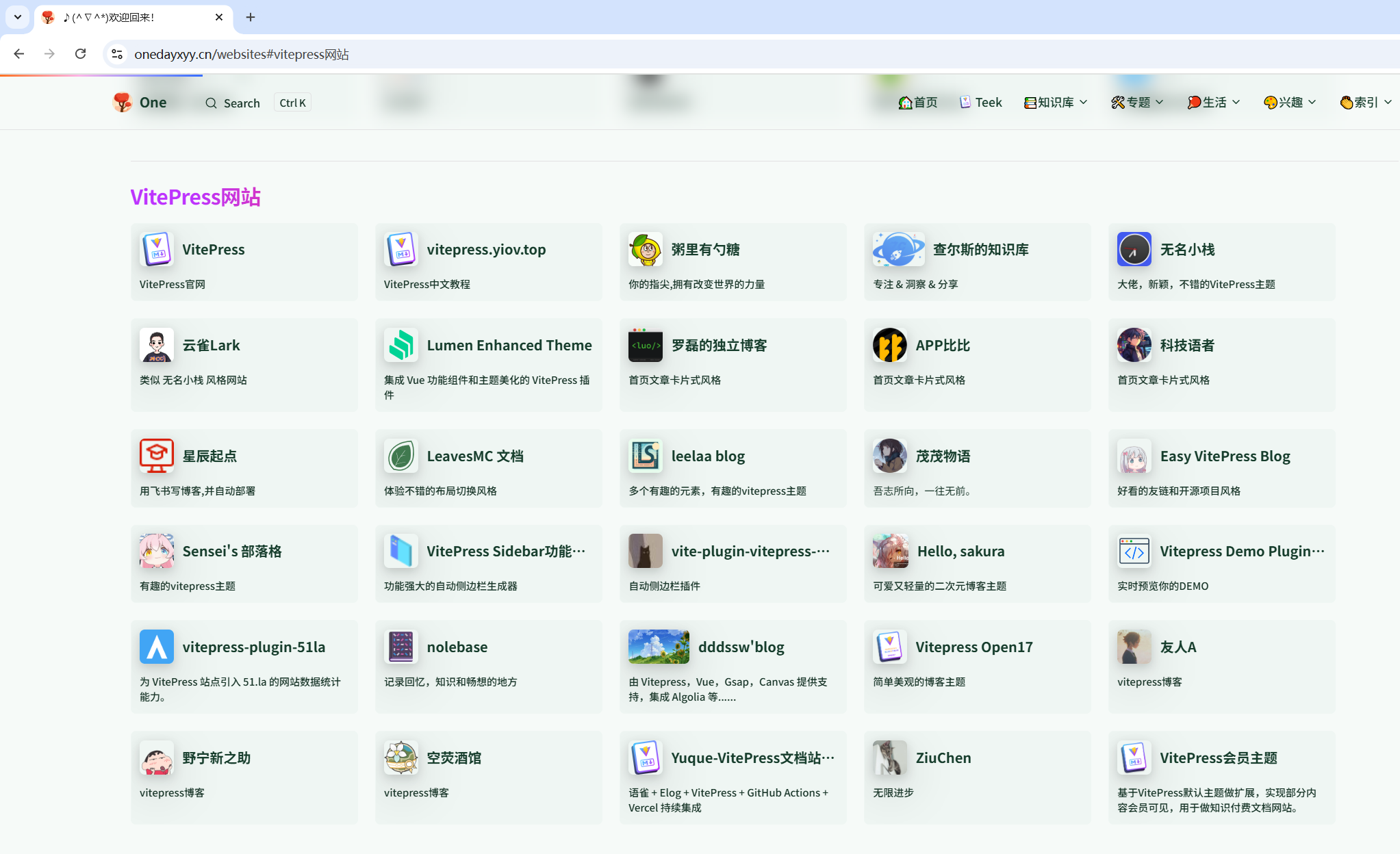Go to 首页 in the navbar
Screen dimensions: 1400x854
tap(918, 102)
